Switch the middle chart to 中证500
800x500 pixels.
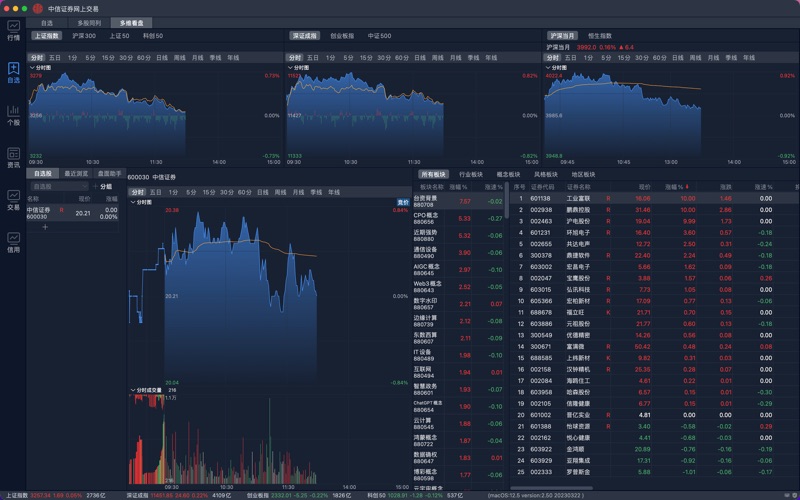[x=379, y=36]
